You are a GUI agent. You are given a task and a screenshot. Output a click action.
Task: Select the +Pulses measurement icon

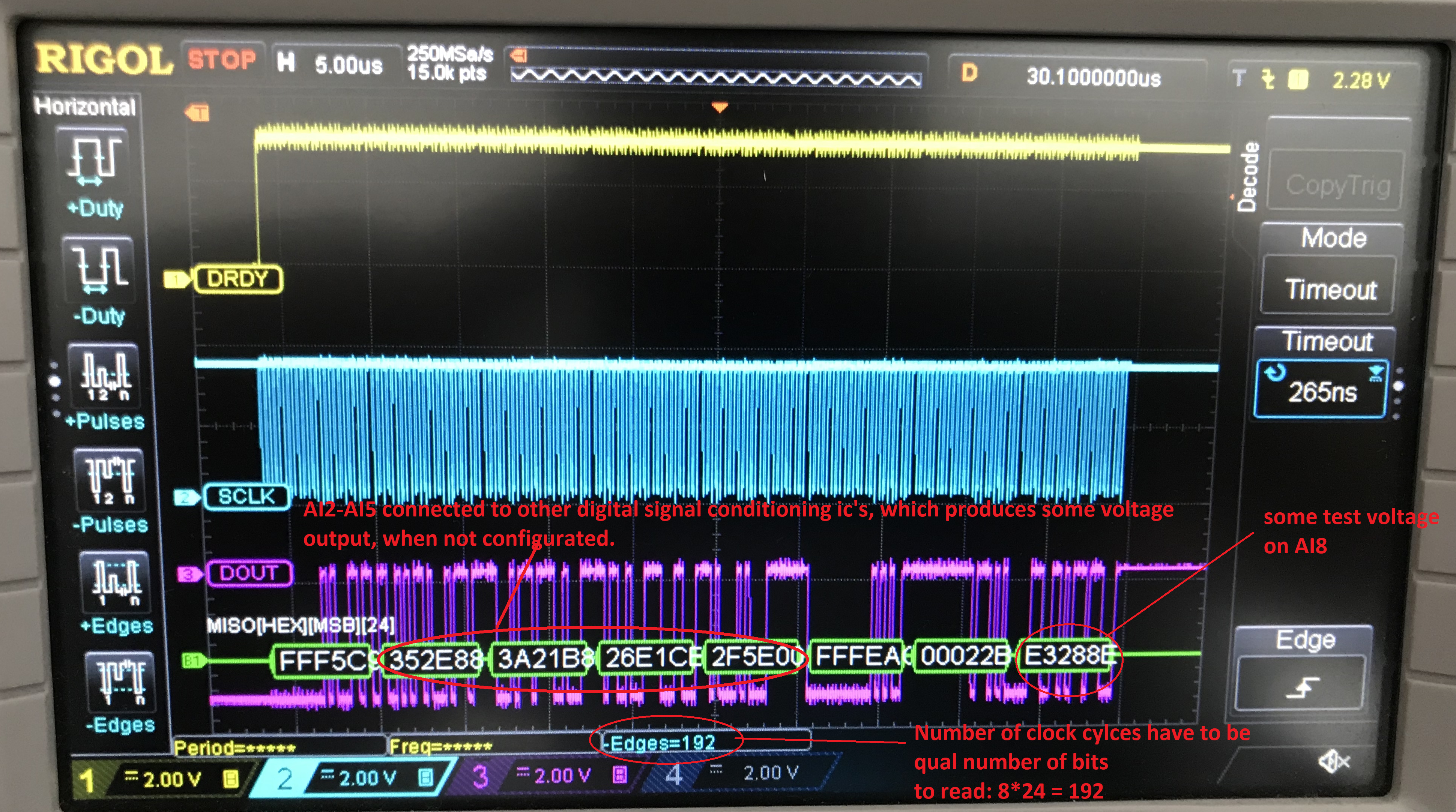tap(105, 376)
